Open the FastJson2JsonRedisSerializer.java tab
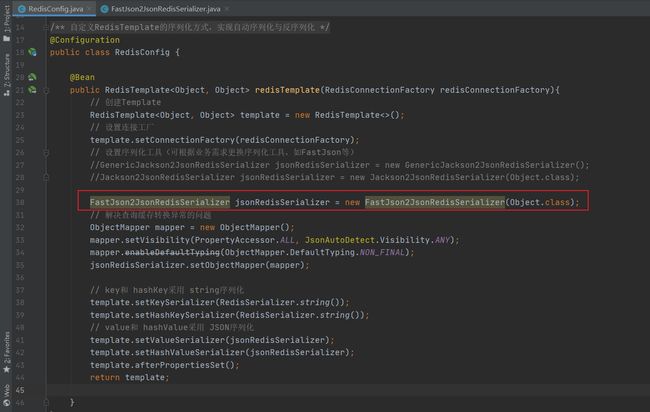This screenshot has width=650, height=412. click(x=165, y=8)
